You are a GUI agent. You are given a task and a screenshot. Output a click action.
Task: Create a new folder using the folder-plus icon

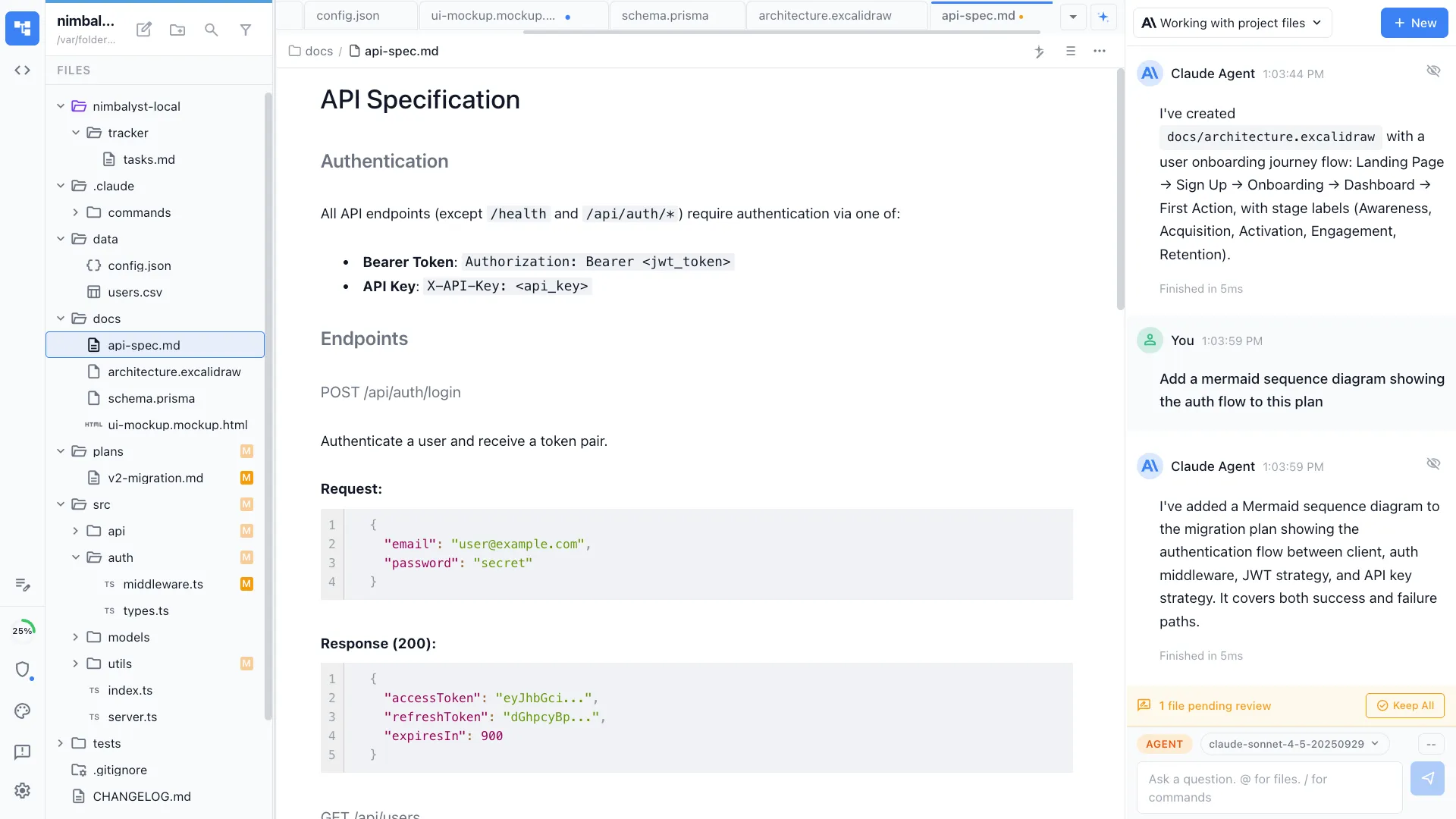pyautogui.click(x=177, y=30)
